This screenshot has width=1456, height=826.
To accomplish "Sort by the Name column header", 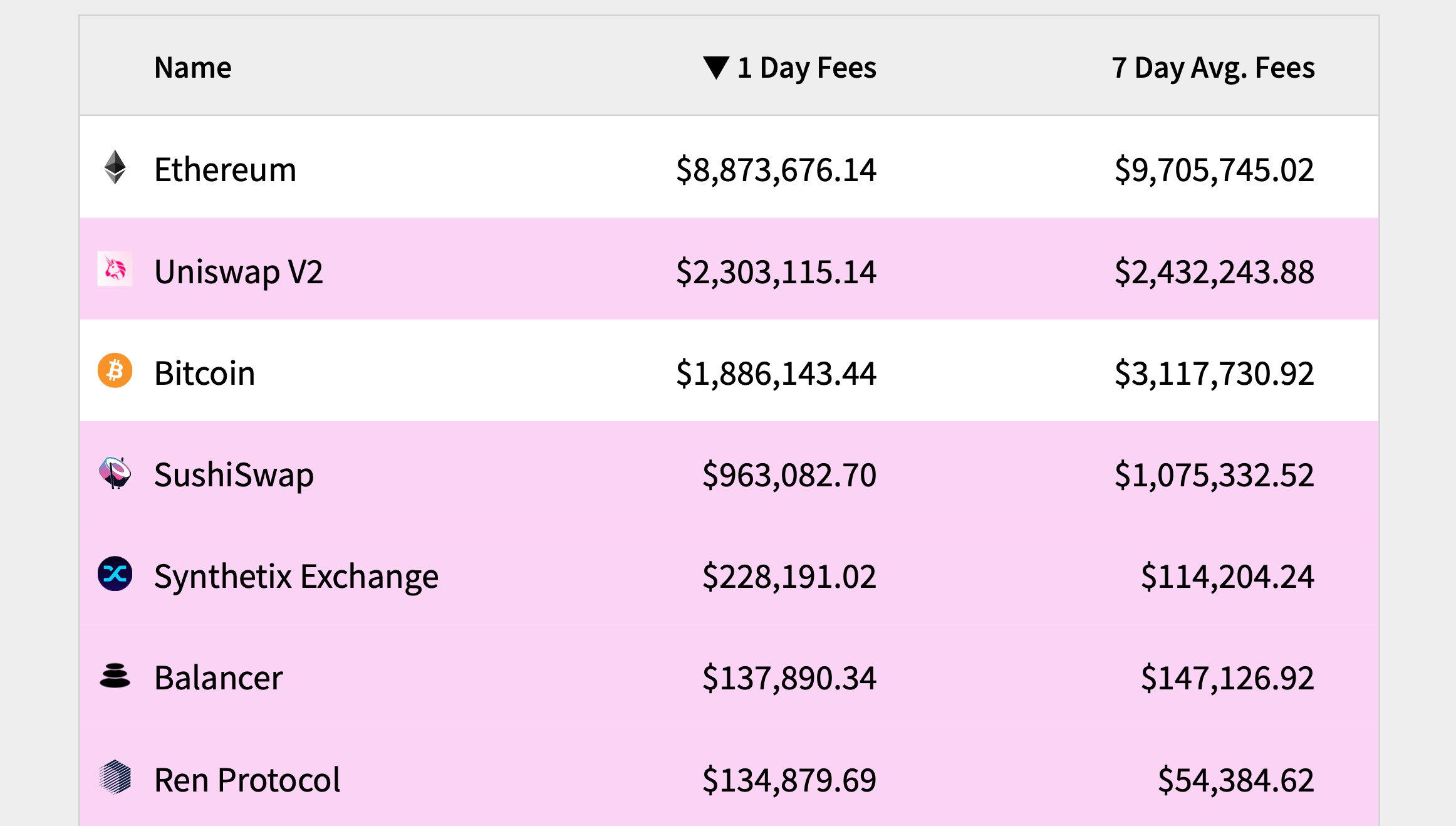I will tap(193, 68).
